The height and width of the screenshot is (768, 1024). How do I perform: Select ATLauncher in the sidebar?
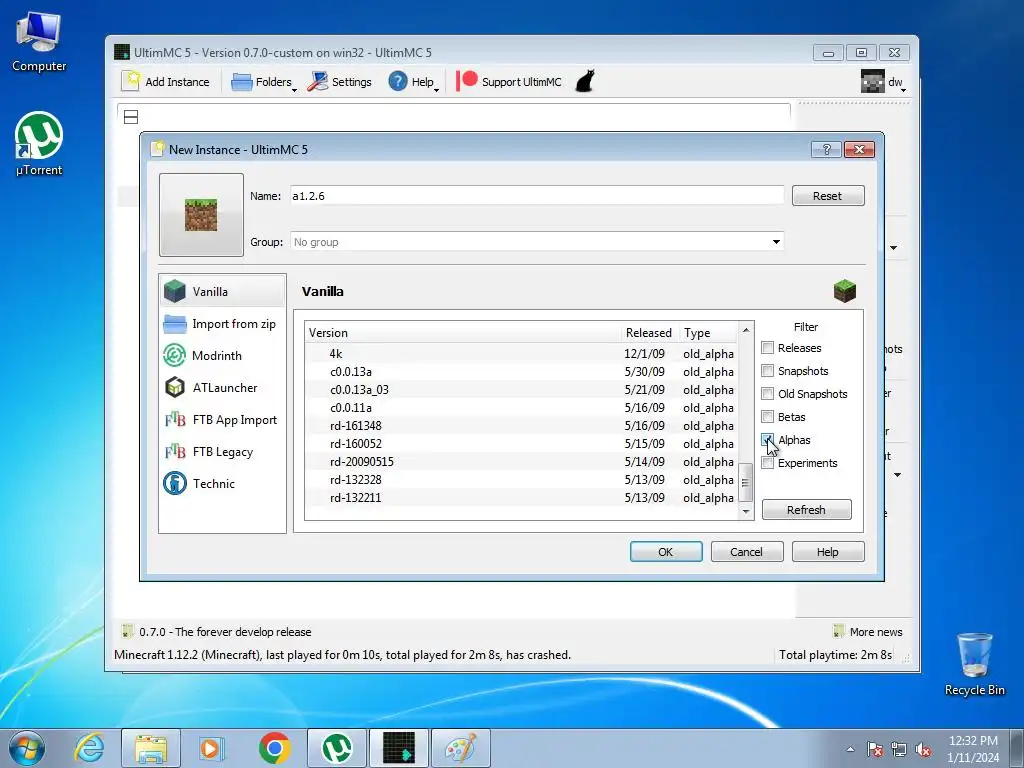[223, 388]
